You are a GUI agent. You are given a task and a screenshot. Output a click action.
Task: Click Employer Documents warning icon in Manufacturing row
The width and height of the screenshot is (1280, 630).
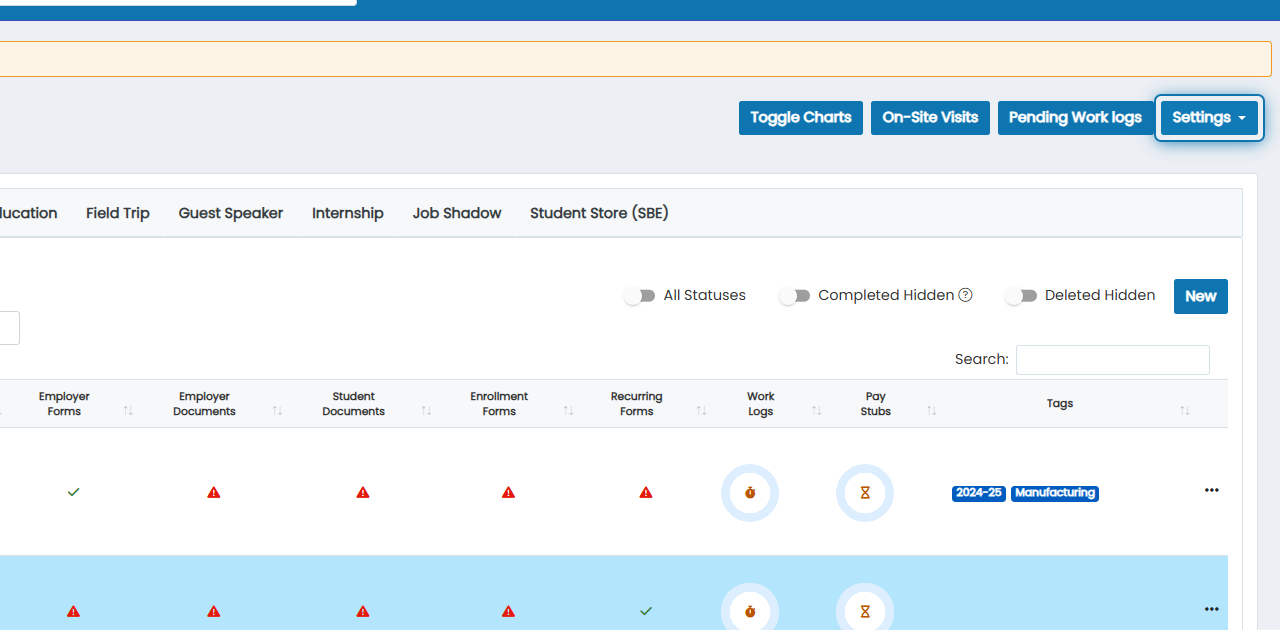pyautogui.click(x=214, y=492)
